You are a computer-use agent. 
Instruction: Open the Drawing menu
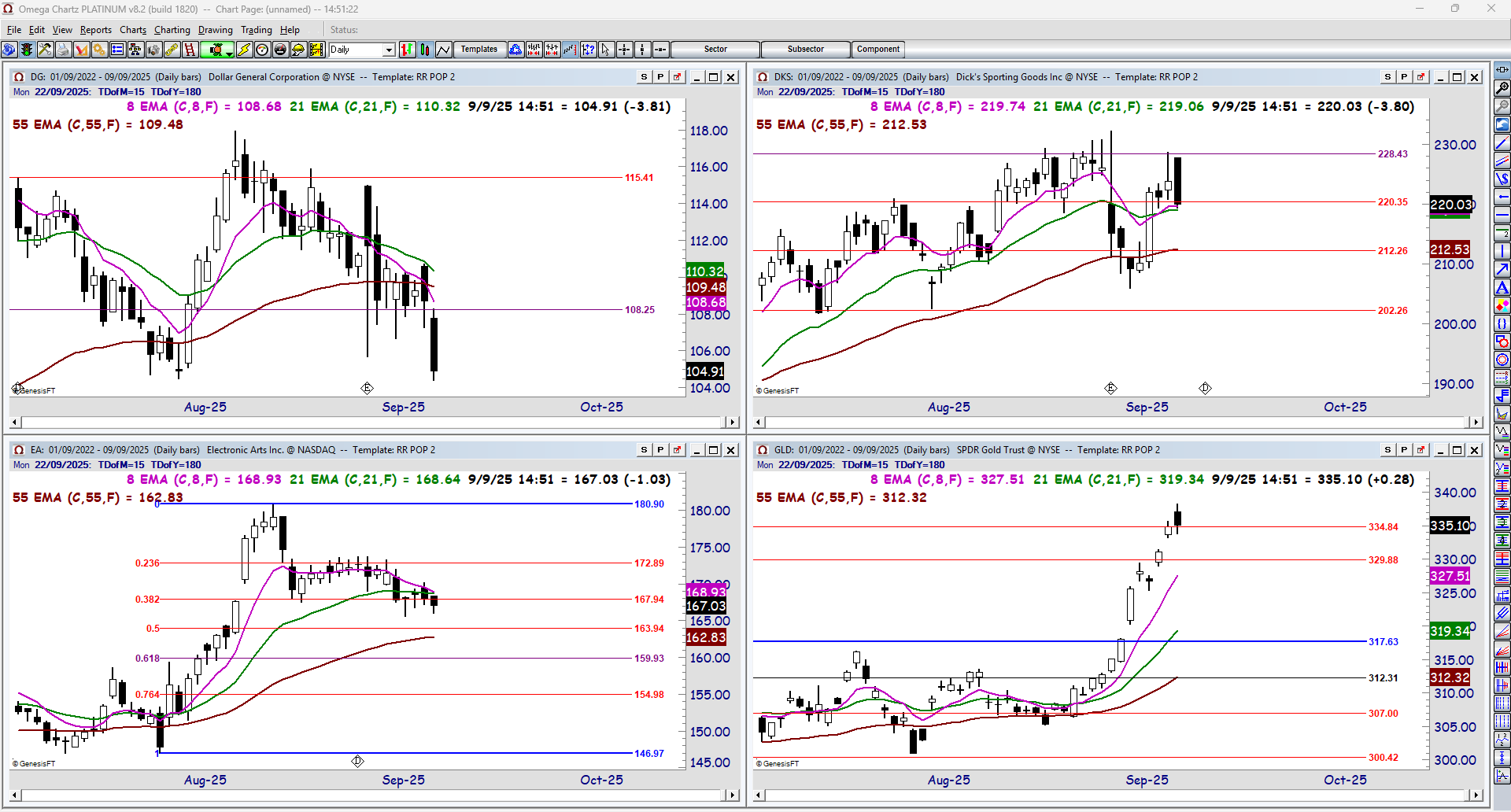[x=216, y=30]
